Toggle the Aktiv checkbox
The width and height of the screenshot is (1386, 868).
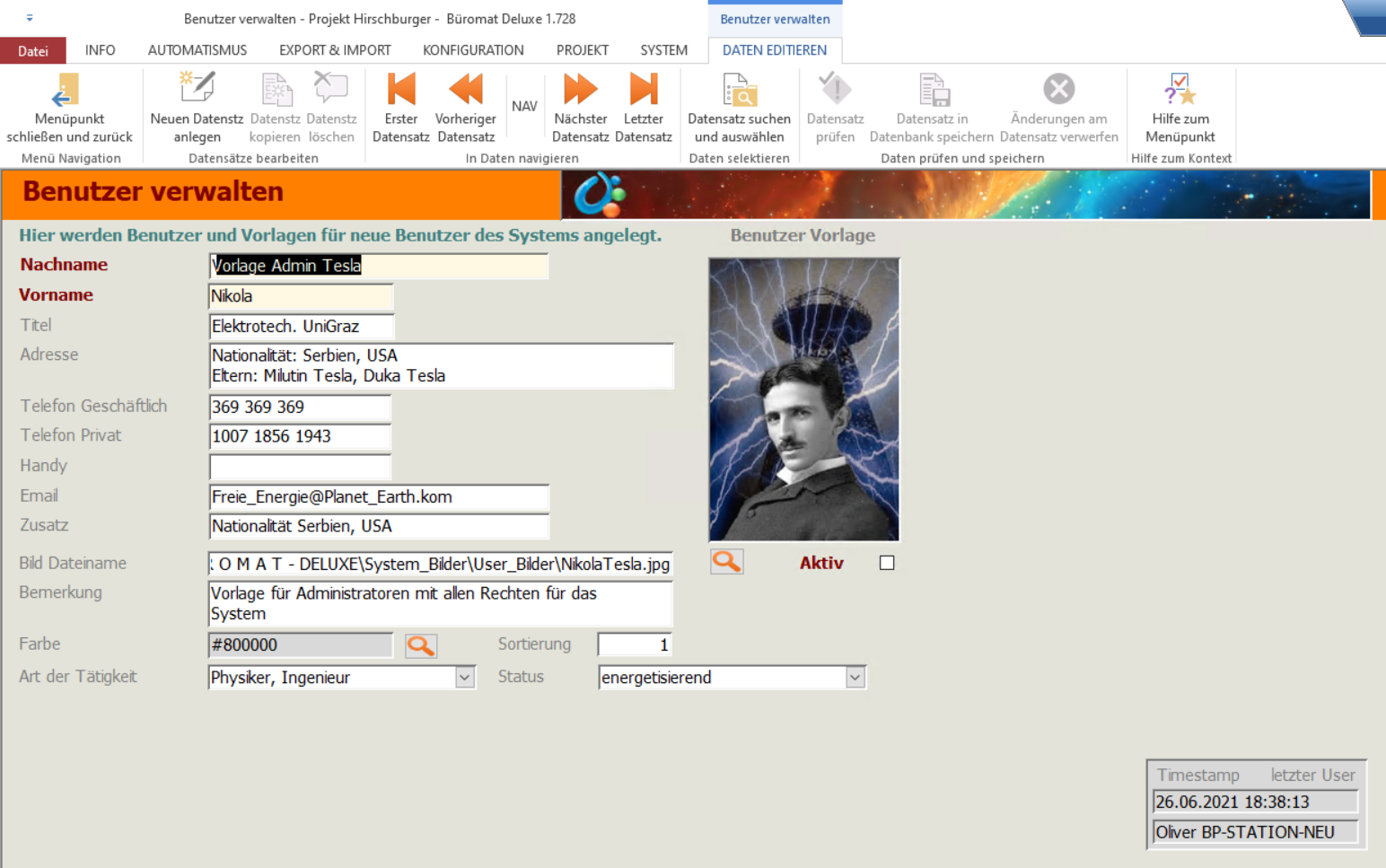tap(887, 563)
